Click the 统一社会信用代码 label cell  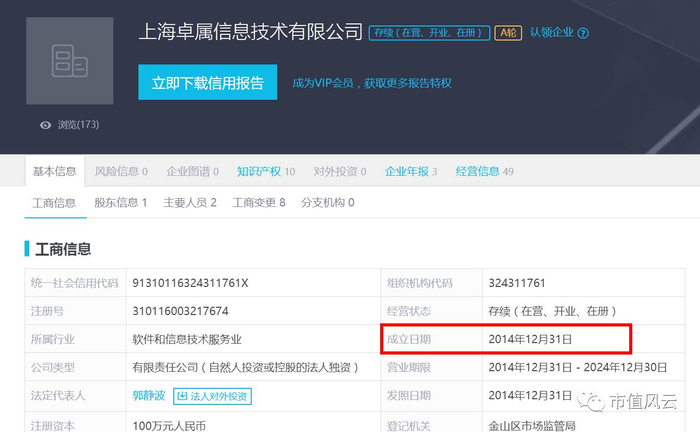click(x=75, y=283)
